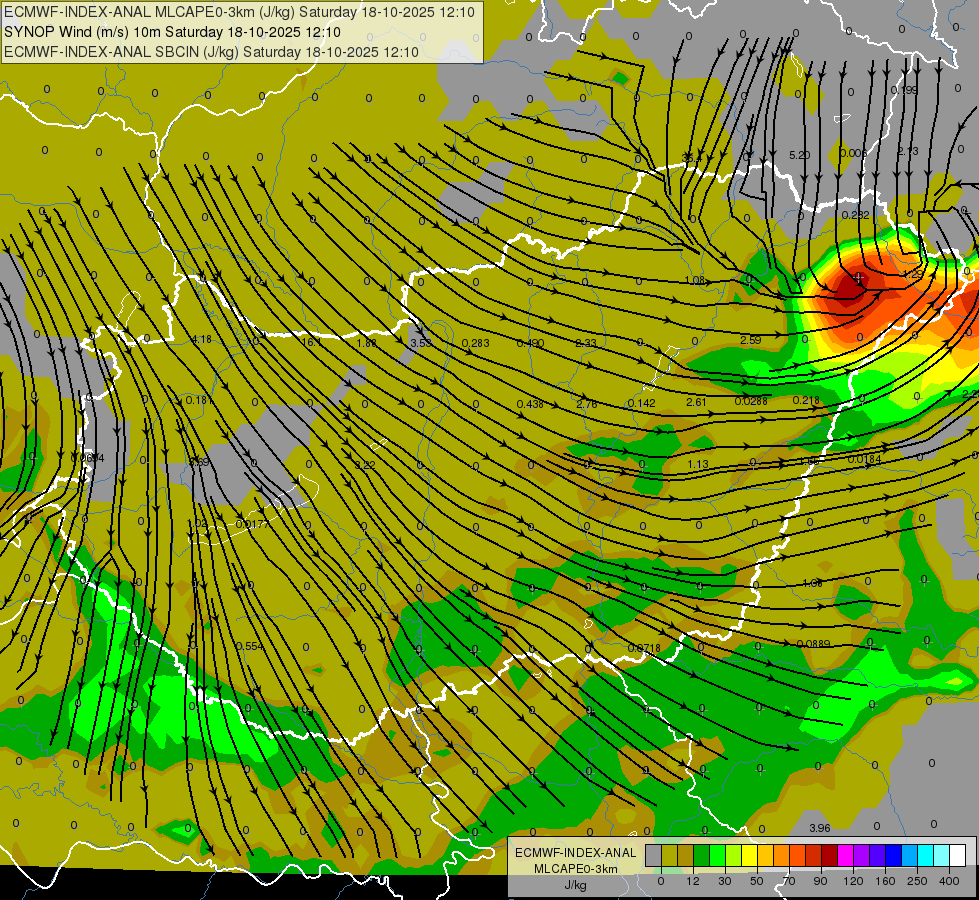Click the 4.18 value on the map
Image resolution: width=979 pixels, height=900 pixels.
pyautogui.click(x=201, y=340)
